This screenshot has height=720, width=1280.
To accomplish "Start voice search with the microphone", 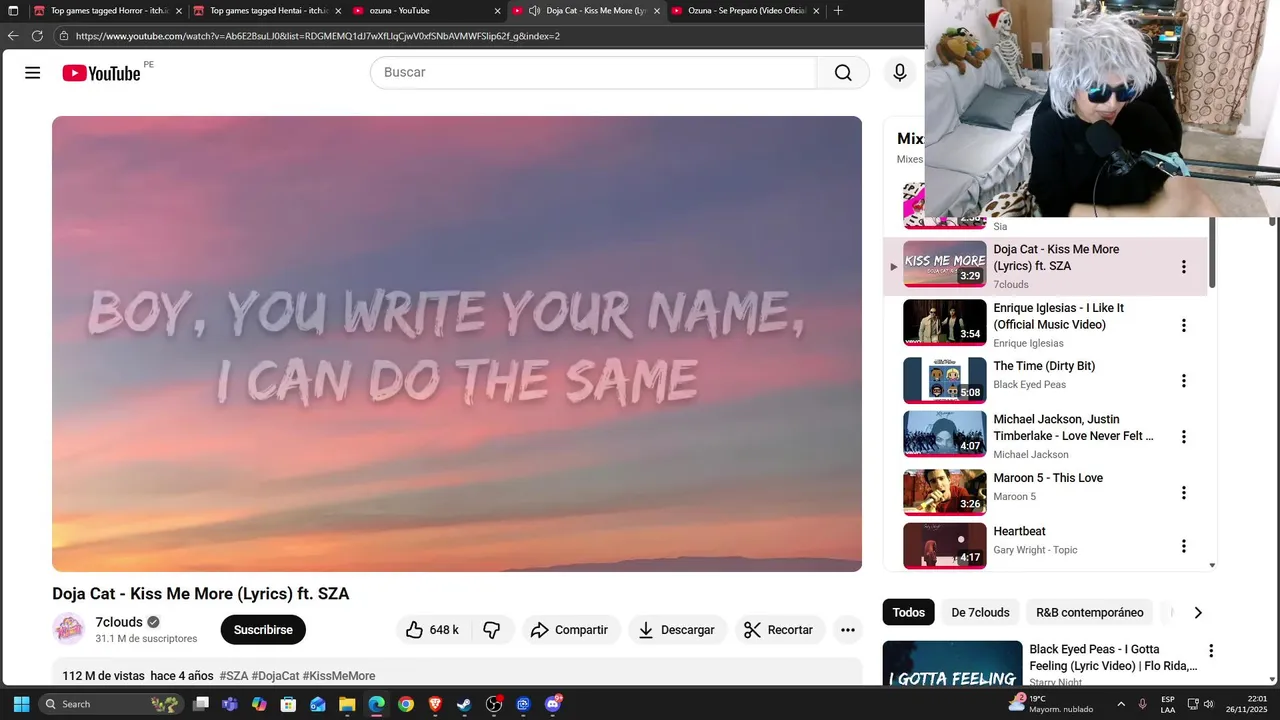I will coord(900,72).
